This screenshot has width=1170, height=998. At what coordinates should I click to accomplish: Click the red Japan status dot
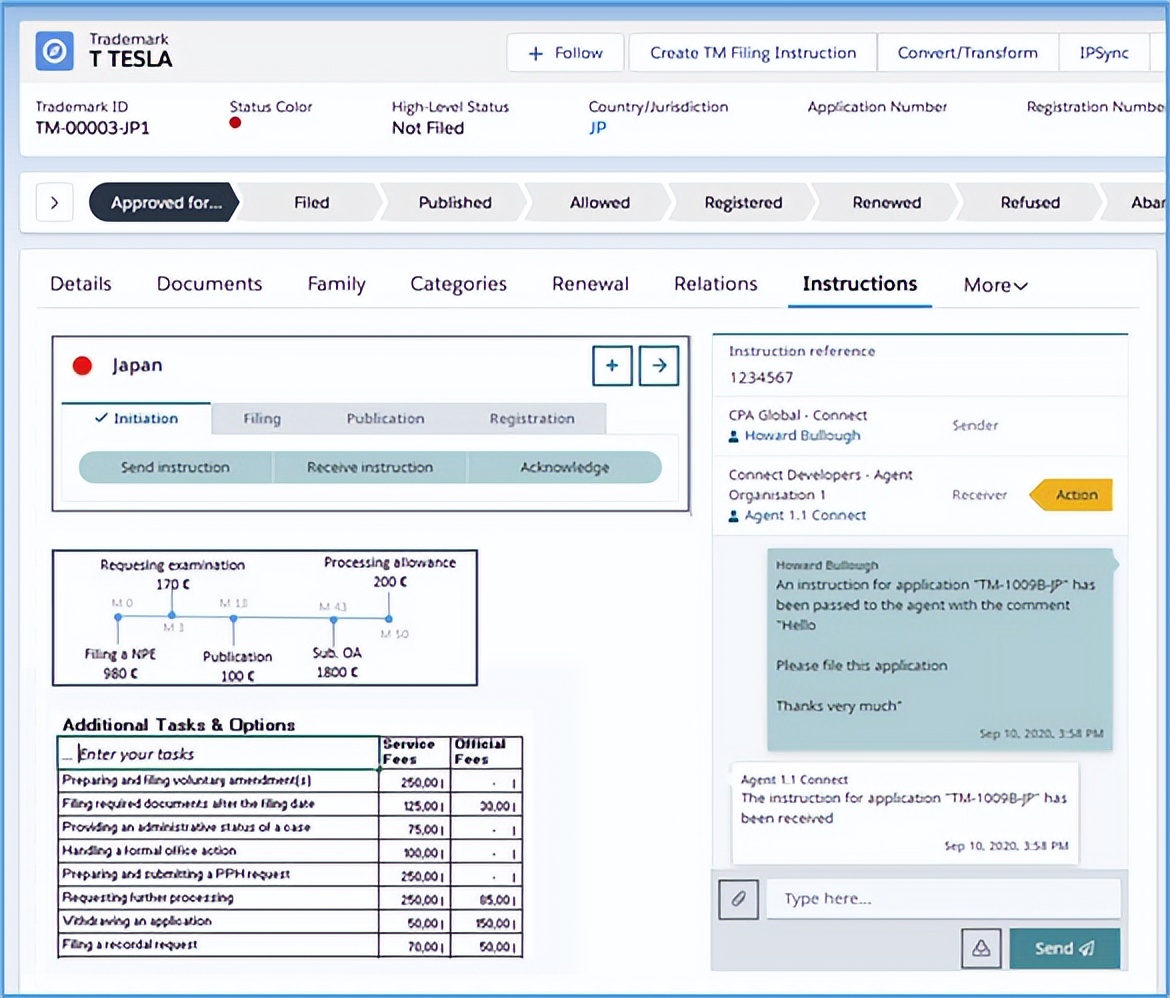click(83, 366)
